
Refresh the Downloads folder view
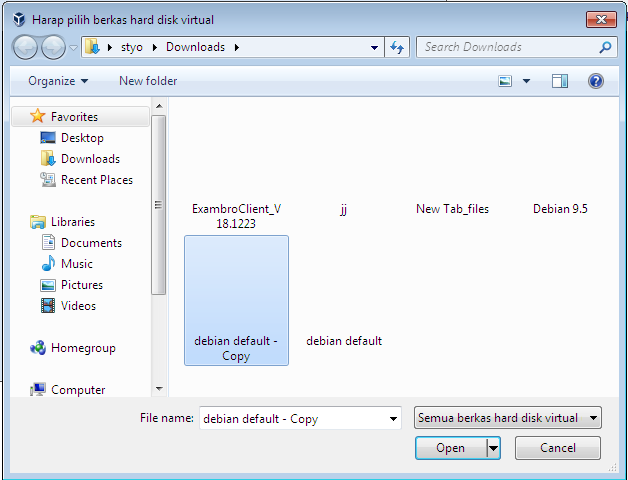click(x=397, y=47)
